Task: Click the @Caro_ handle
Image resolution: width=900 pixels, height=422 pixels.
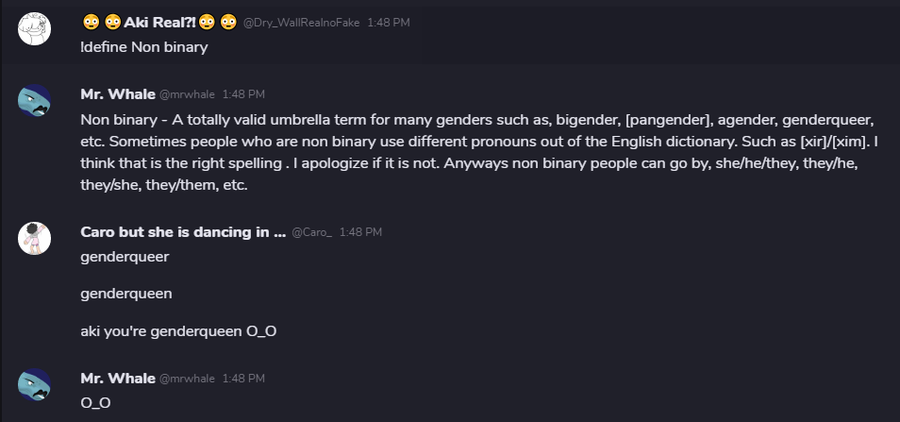Action: click(311, 233)
